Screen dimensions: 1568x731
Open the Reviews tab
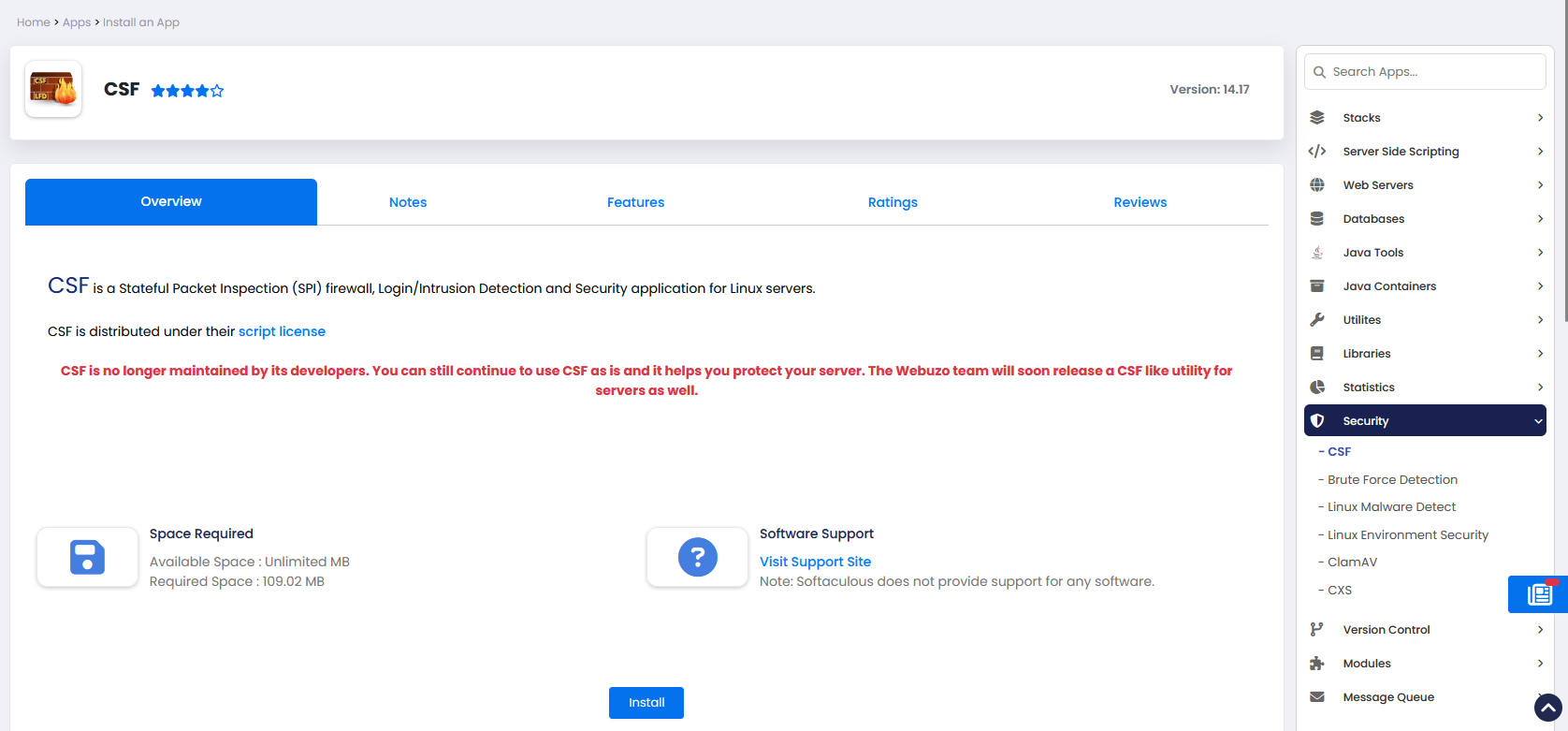[x=1140, y=202]
